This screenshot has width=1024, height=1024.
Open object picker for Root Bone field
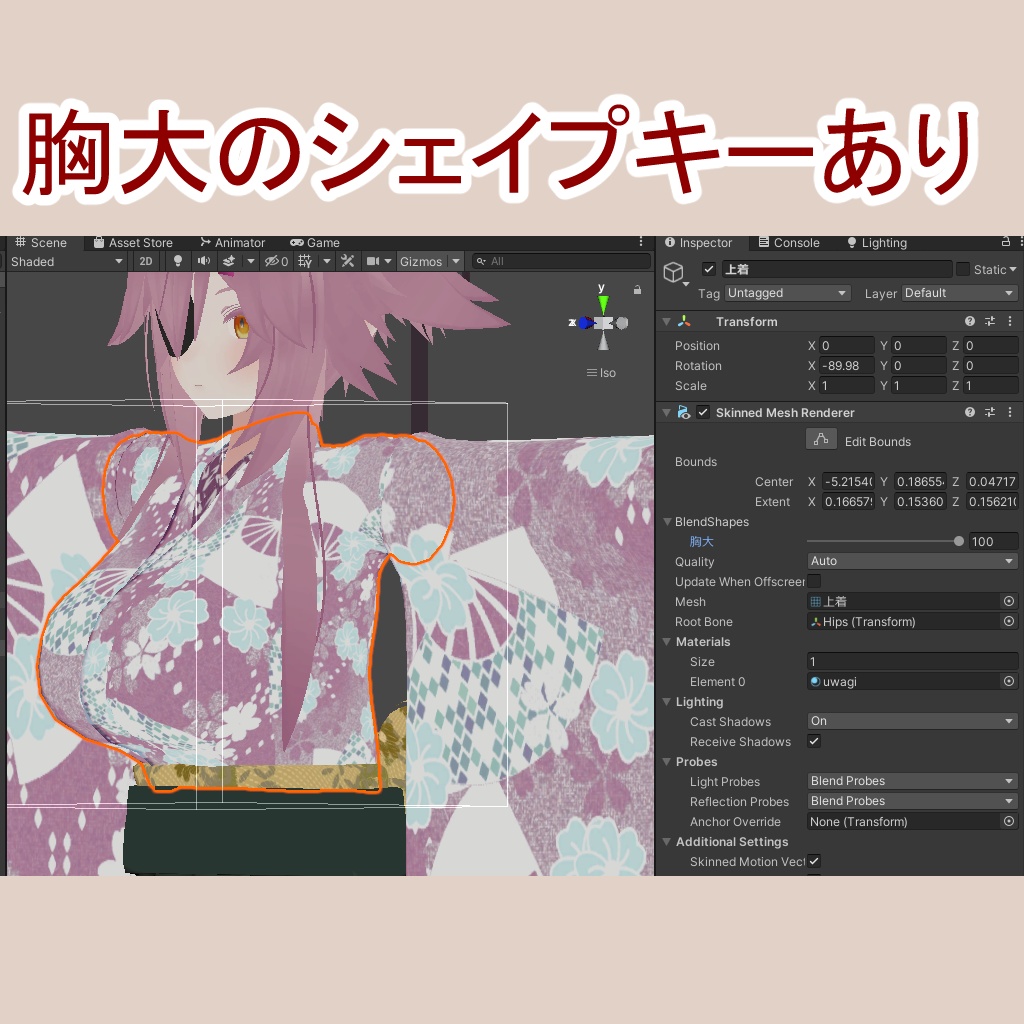(x=1009, y=621)
